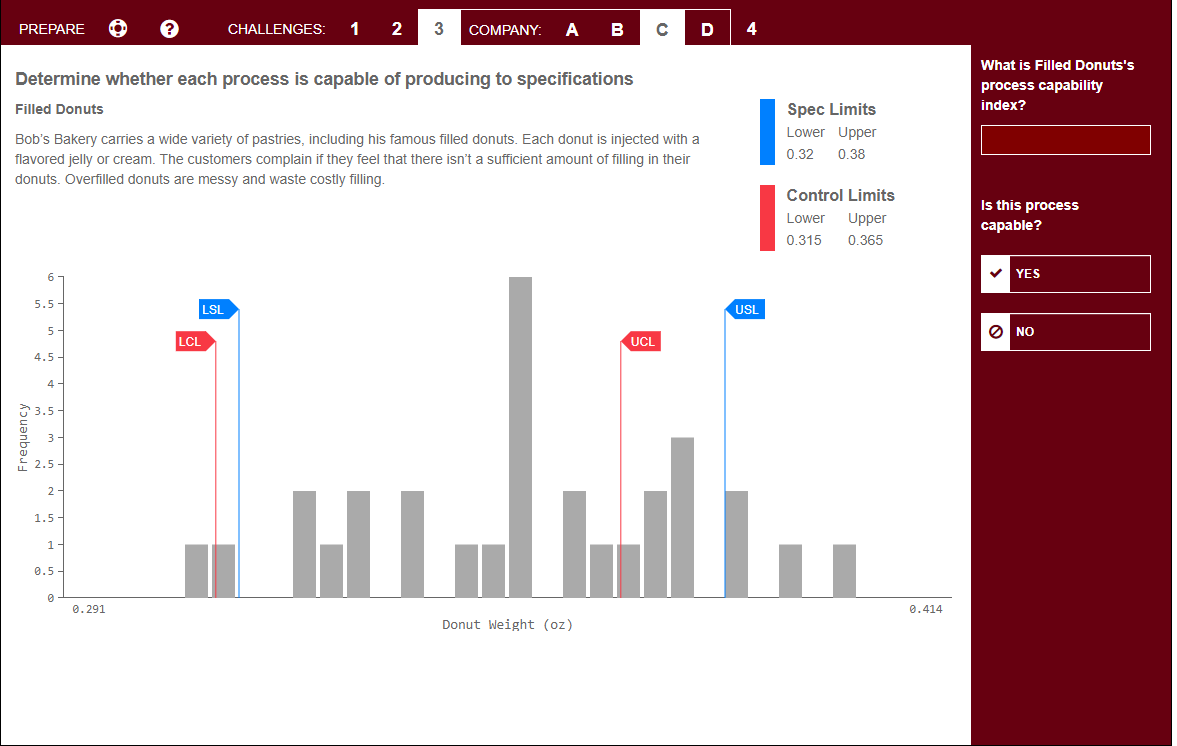Click the Control Limits upper value 0.365
The image size is (1177, 746).
[865, 240]
